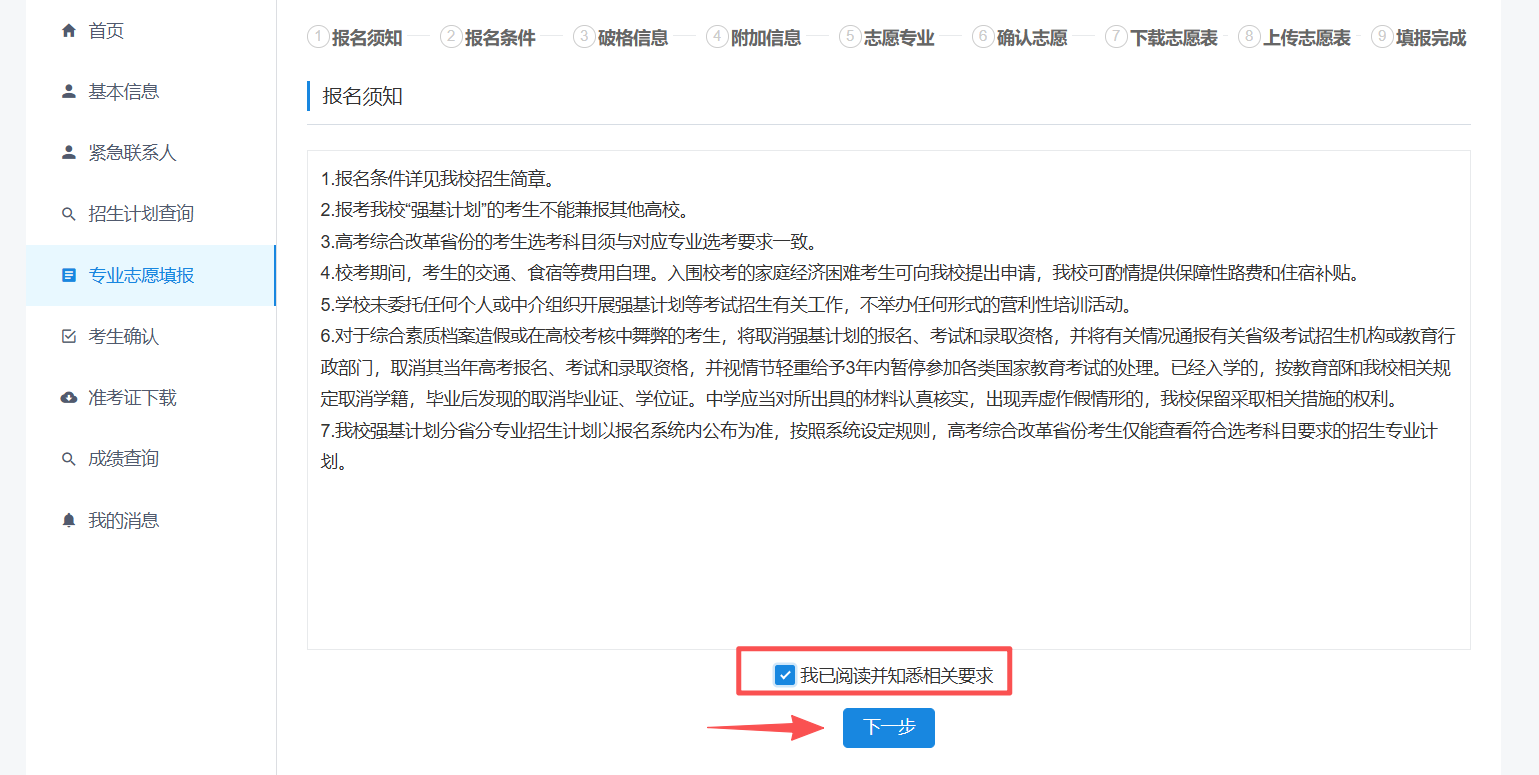Image resolution: width=1539 pixels, height=775 pixels.
Task: Click the home icon beside 首页
Action: click(69, 31)
